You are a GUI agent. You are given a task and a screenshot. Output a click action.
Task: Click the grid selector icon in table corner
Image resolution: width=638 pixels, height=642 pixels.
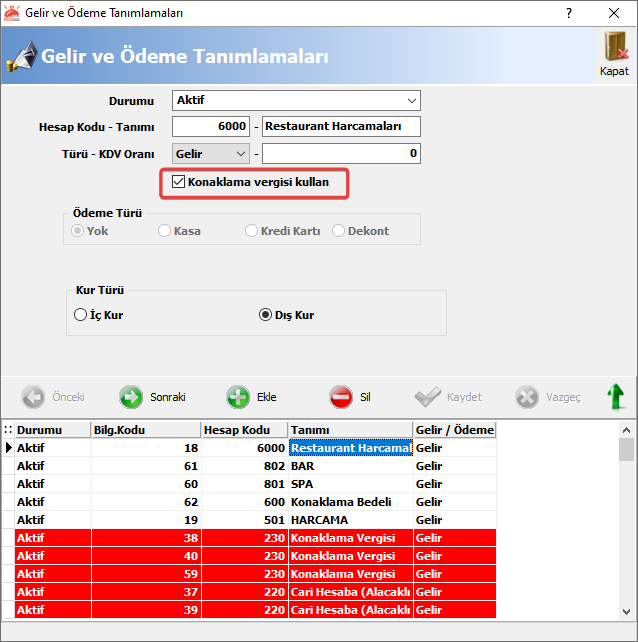pyautogui.click(x=8, y=430)
